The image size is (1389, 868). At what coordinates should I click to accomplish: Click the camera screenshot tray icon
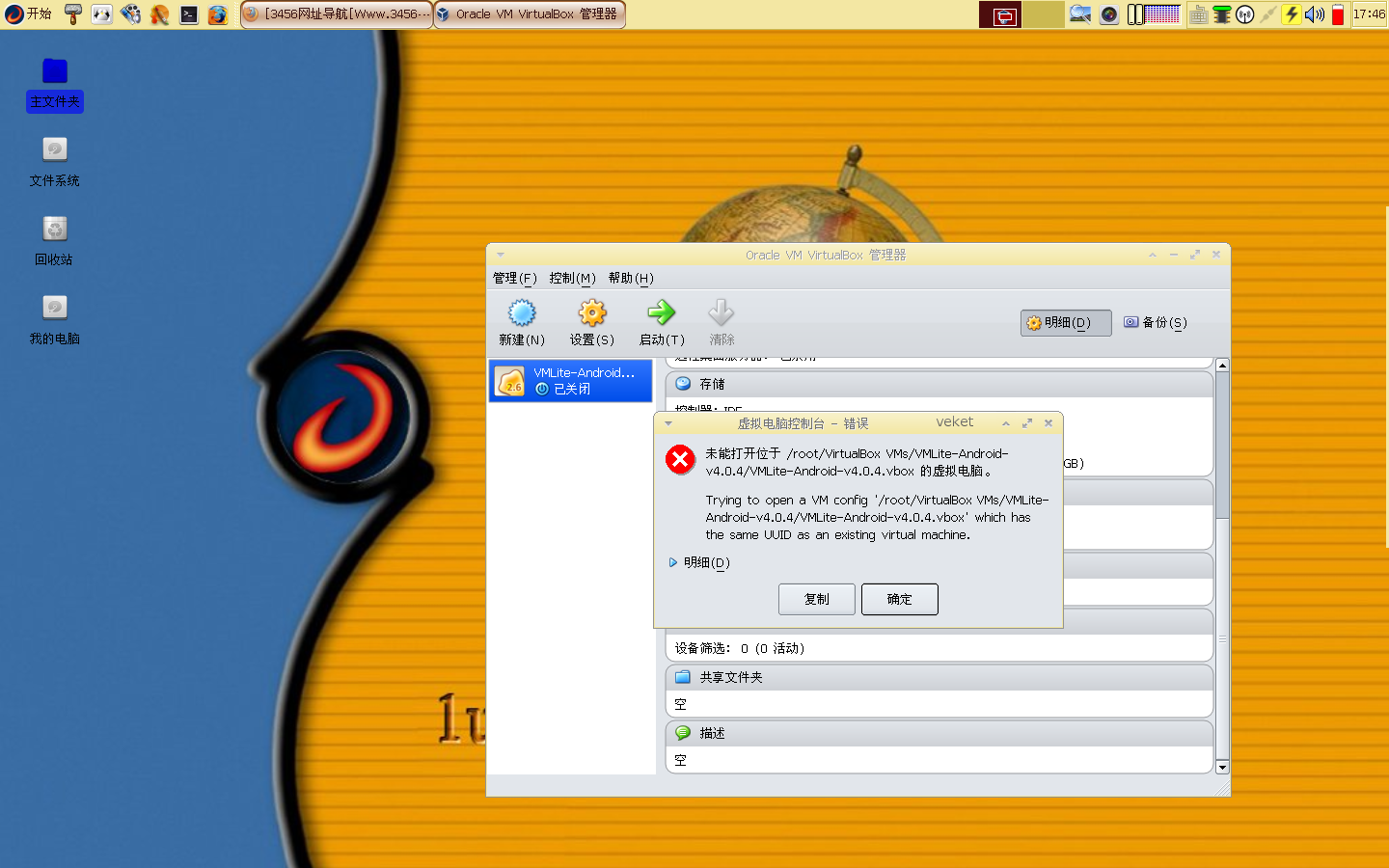(1109, 14)
